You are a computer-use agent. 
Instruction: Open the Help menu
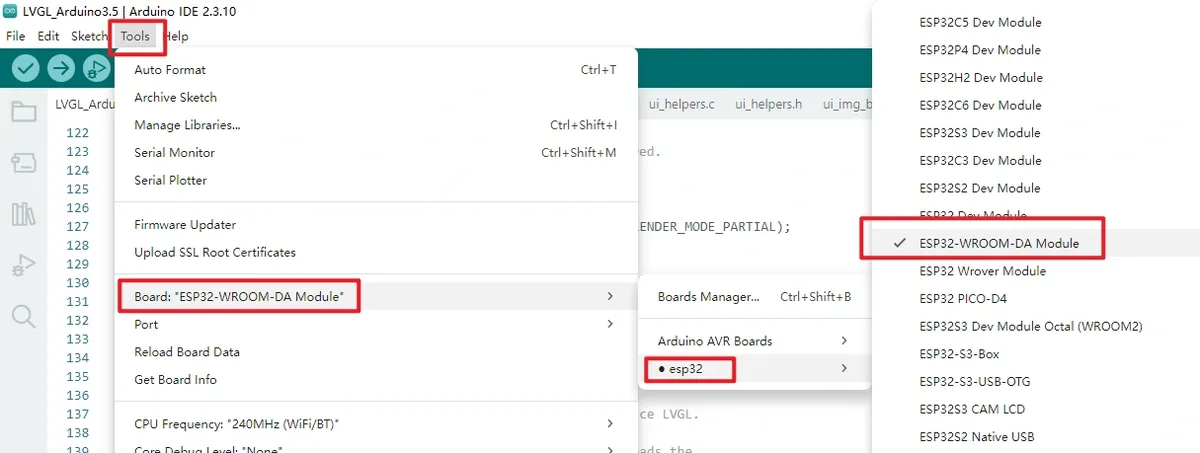[176, 36]
